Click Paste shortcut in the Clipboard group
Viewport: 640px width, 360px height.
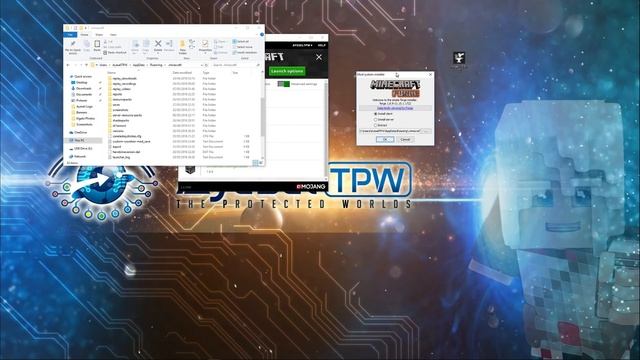tap(115, 52)
